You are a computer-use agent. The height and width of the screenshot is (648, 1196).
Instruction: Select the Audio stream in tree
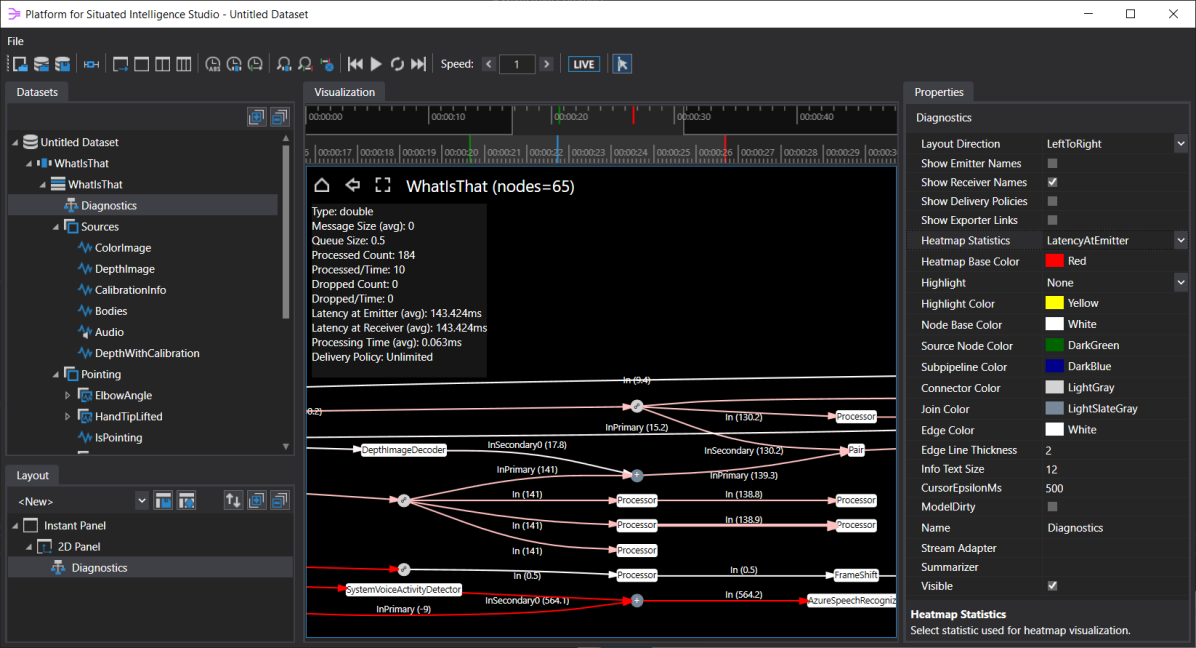point(109,332)
